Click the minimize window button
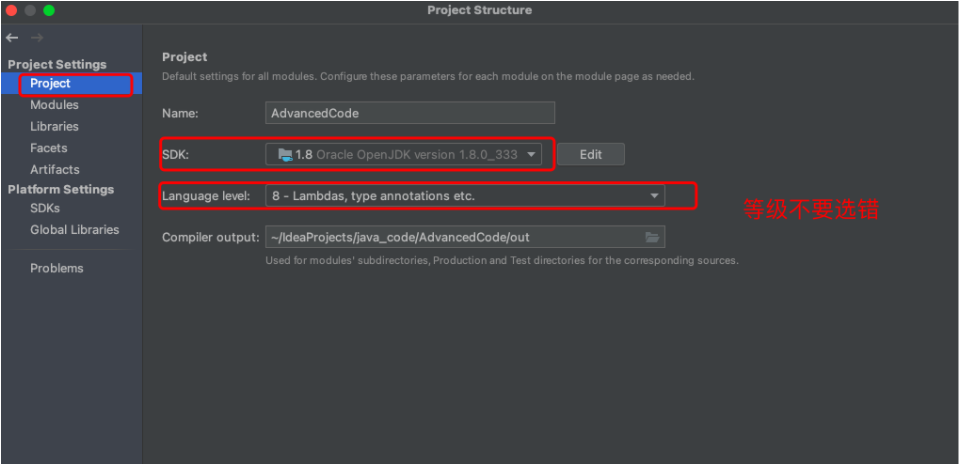Screen dimensions: 961x465 pos(30,10)
